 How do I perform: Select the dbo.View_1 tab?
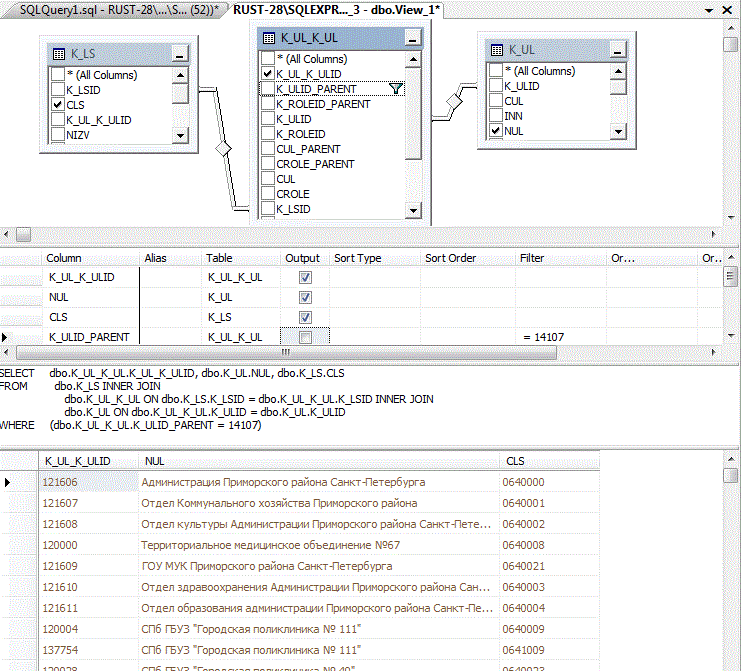(x=336, y=9)
